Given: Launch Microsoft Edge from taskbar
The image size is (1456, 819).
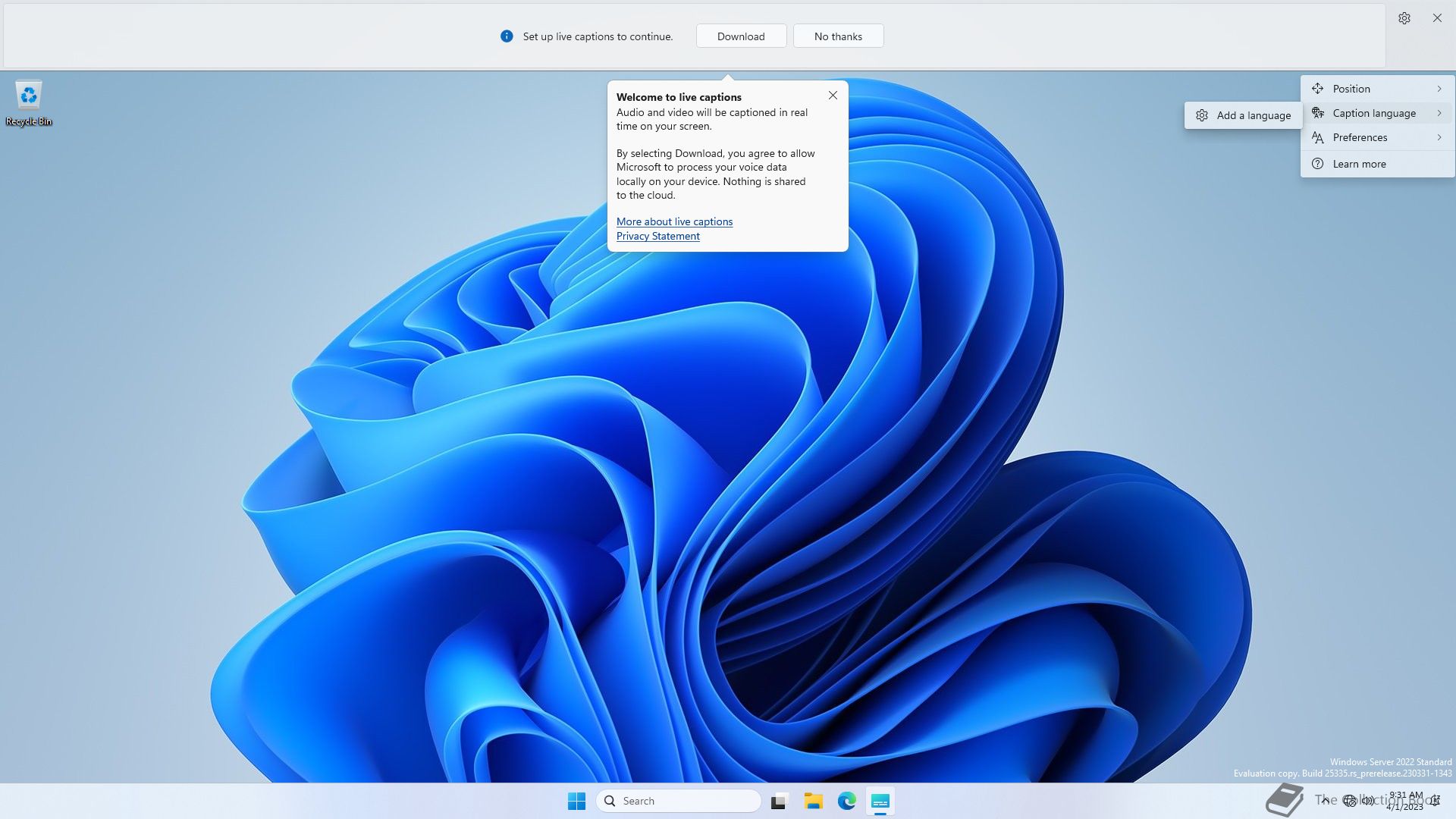Looking at the screenshot, I should [x=846, y=801].
